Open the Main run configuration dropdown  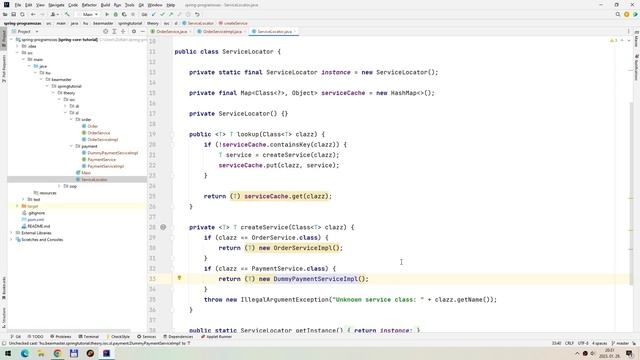(90, 14)
